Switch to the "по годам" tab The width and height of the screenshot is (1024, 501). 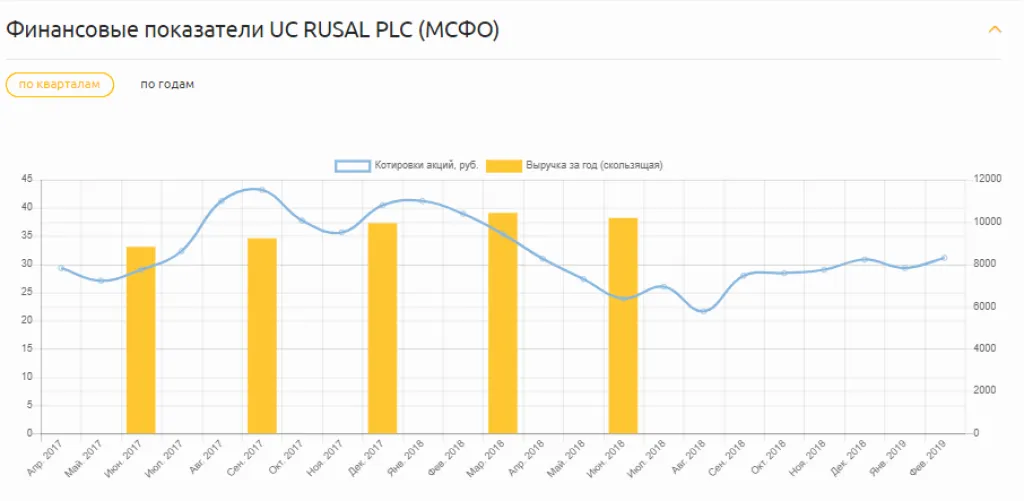pyautogui.click(x=167, y=85)
